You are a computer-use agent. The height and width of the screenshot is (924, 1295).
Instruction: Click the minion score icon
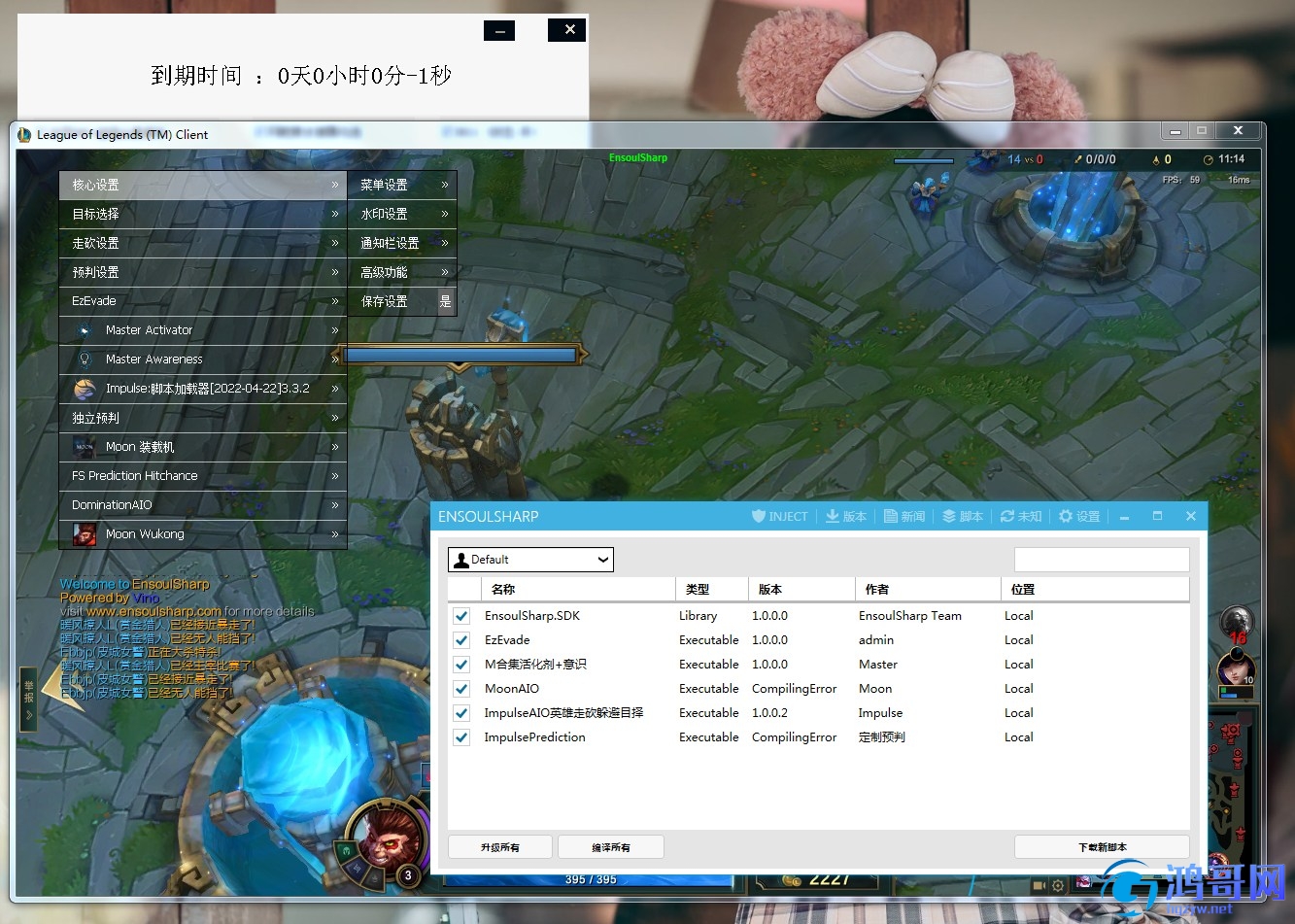[x=1156, y=159]
